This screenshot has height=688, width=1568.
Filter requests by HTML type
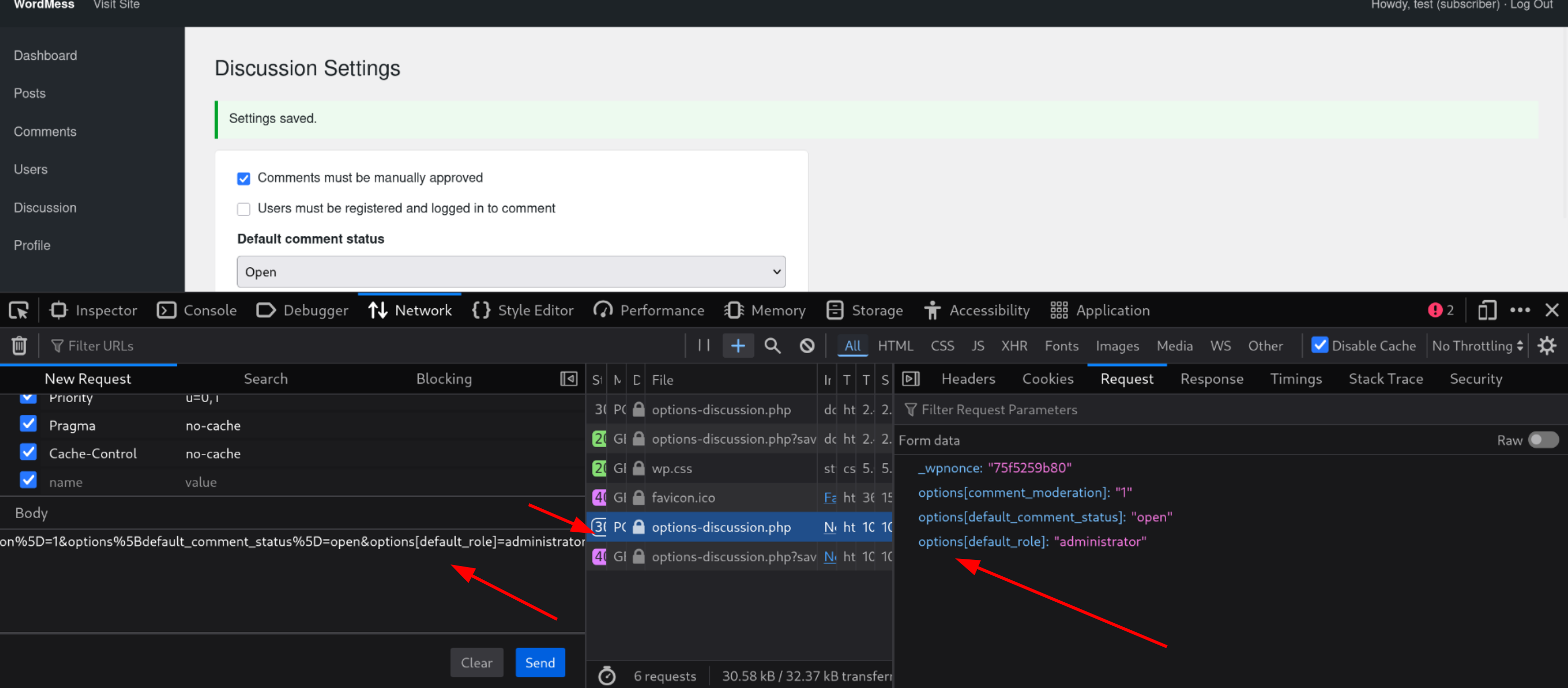pyautogui.click(x=895, y=346)
